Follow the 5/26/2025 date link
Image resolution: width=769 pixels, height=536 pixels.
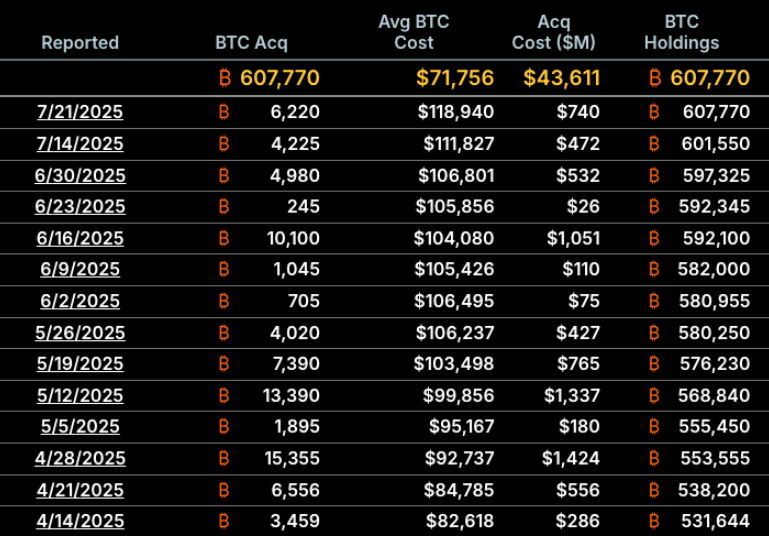click(x=80, y=333)
